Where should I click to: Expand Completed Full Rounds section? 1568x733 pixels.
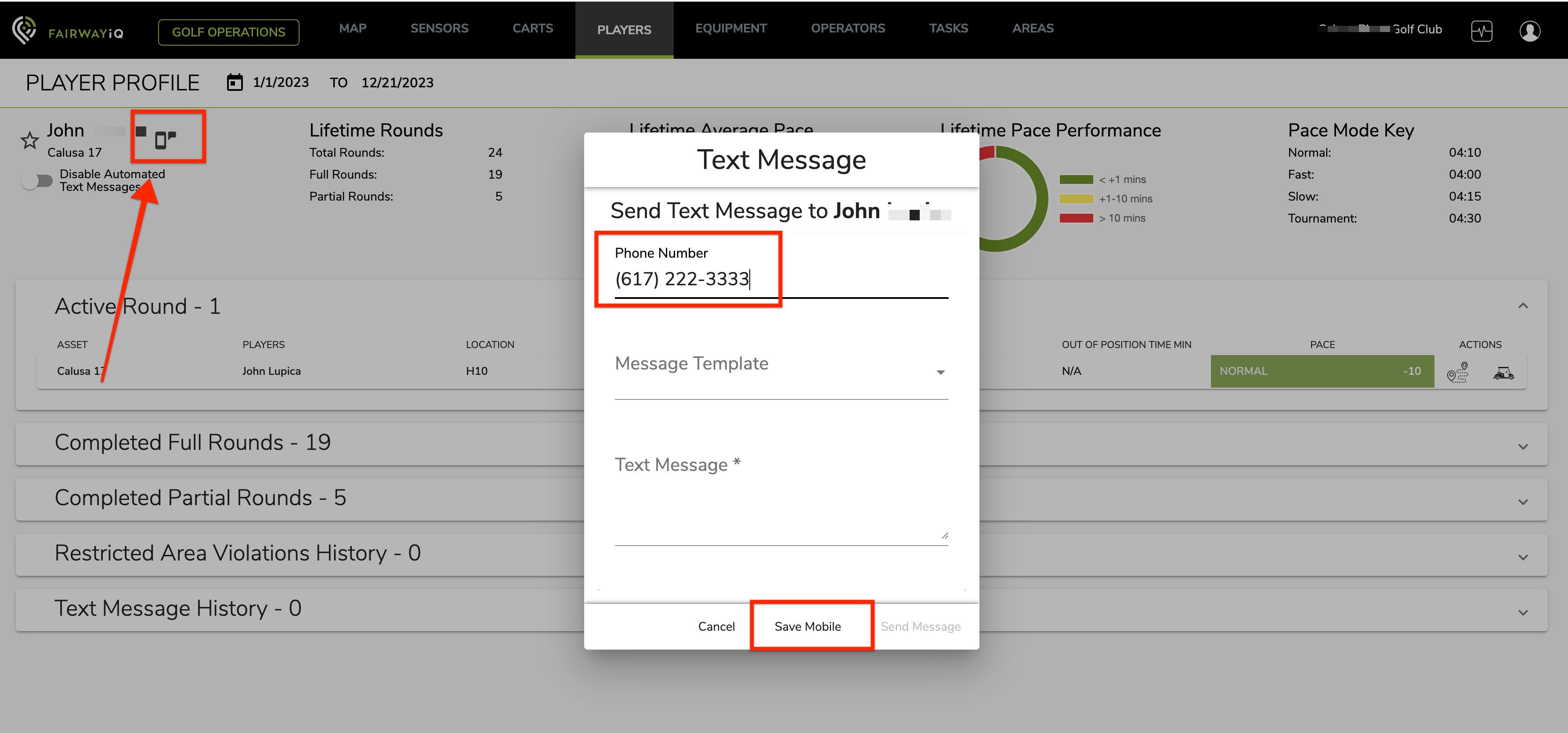pos(1523,446)
